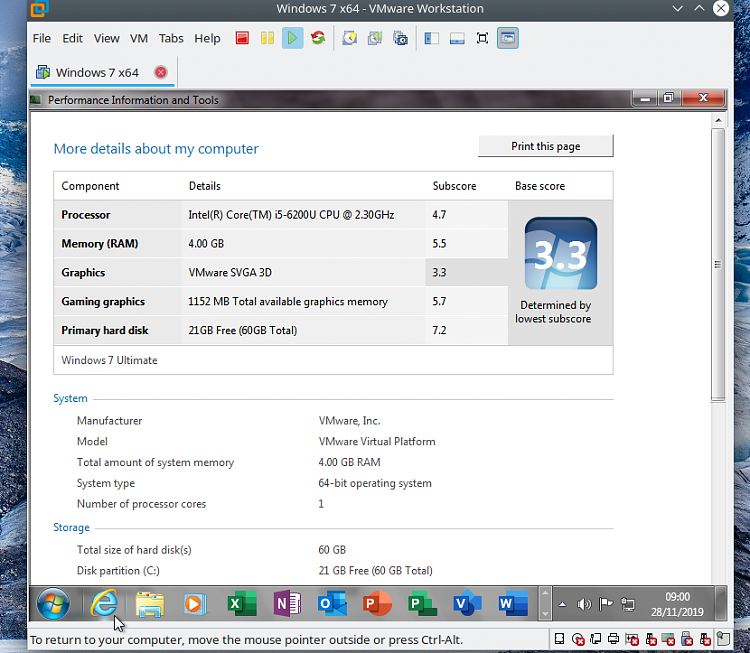This screenshot has height=653, width=750.
Task: Launch Visio from the taskbar
Action: pyautogui.click(x=467, y=604)
